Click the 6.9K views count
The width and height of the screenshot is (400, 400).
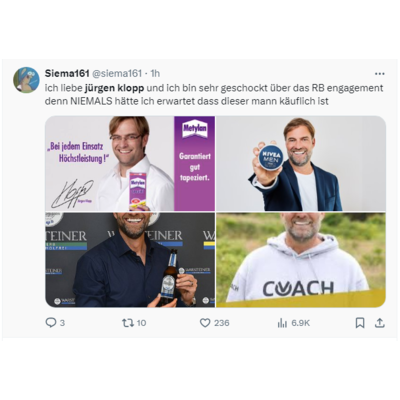point(301,323)
